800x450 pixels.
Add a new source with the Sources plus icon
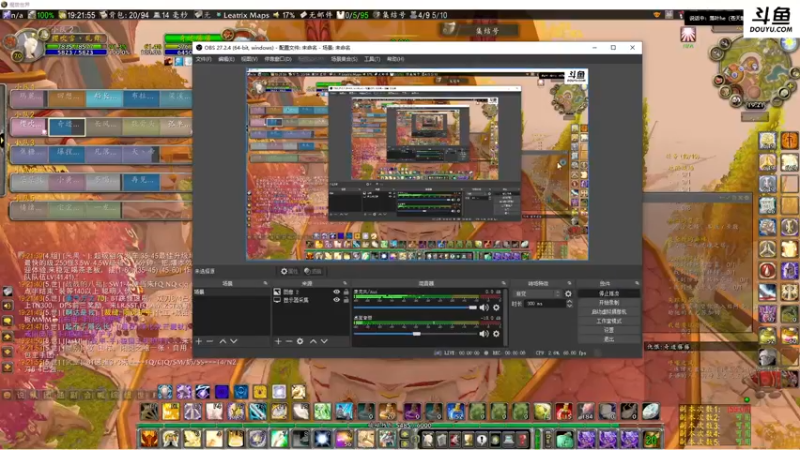pos(278,341)
